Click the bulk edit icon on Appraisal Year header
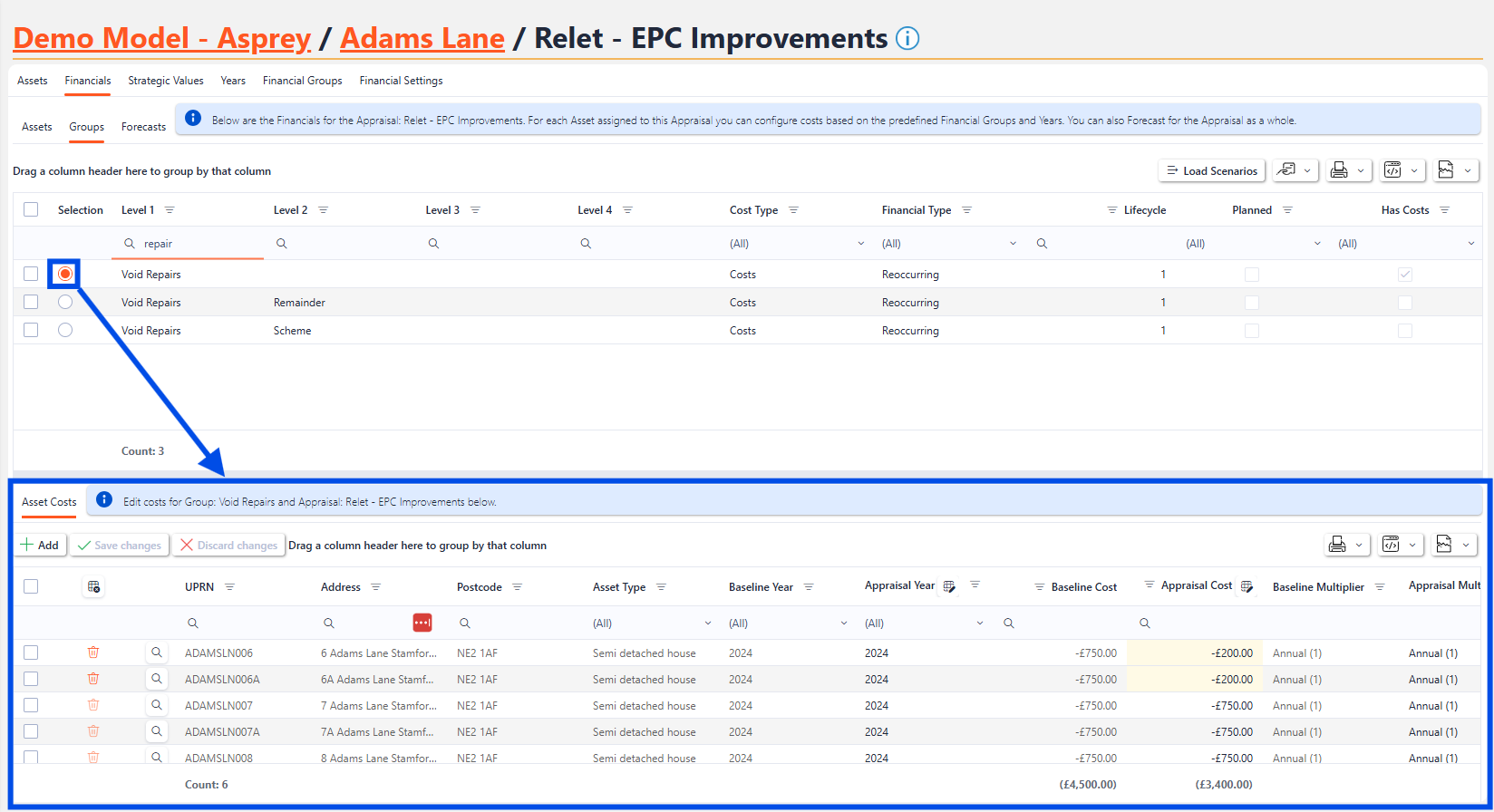The height and width of the screenshot is (812, 1494). [x=949, y=586]
